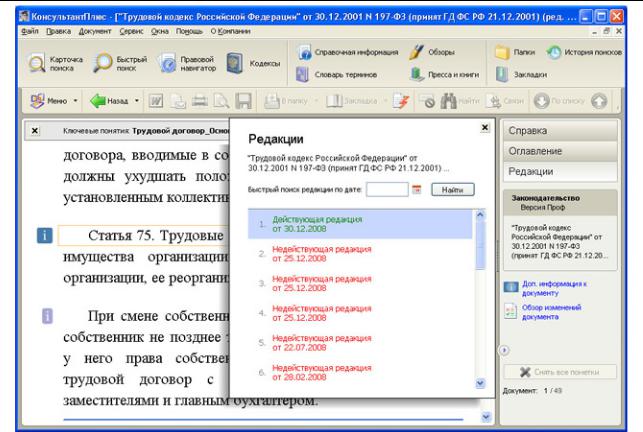Open the Документ menu
The image size is (643, 432).
pos(95,31)
